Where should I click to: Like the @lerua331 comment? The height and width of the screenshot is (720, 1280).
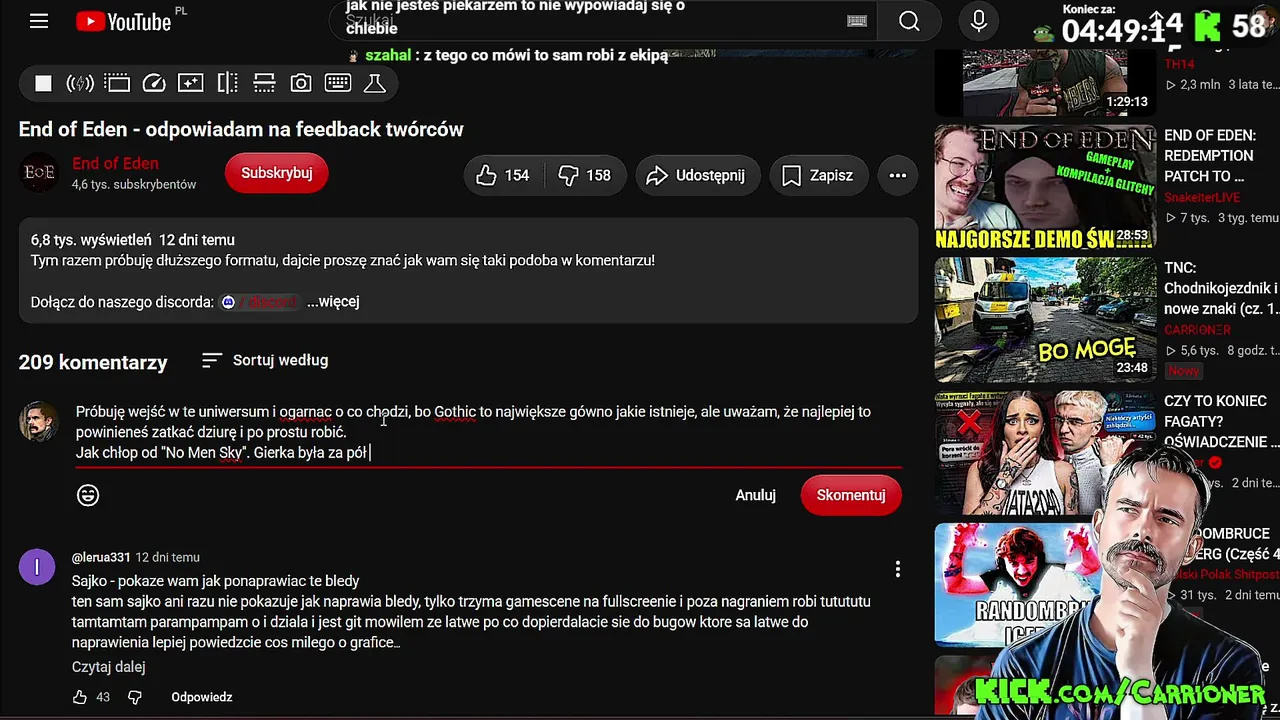pos(80,697)
